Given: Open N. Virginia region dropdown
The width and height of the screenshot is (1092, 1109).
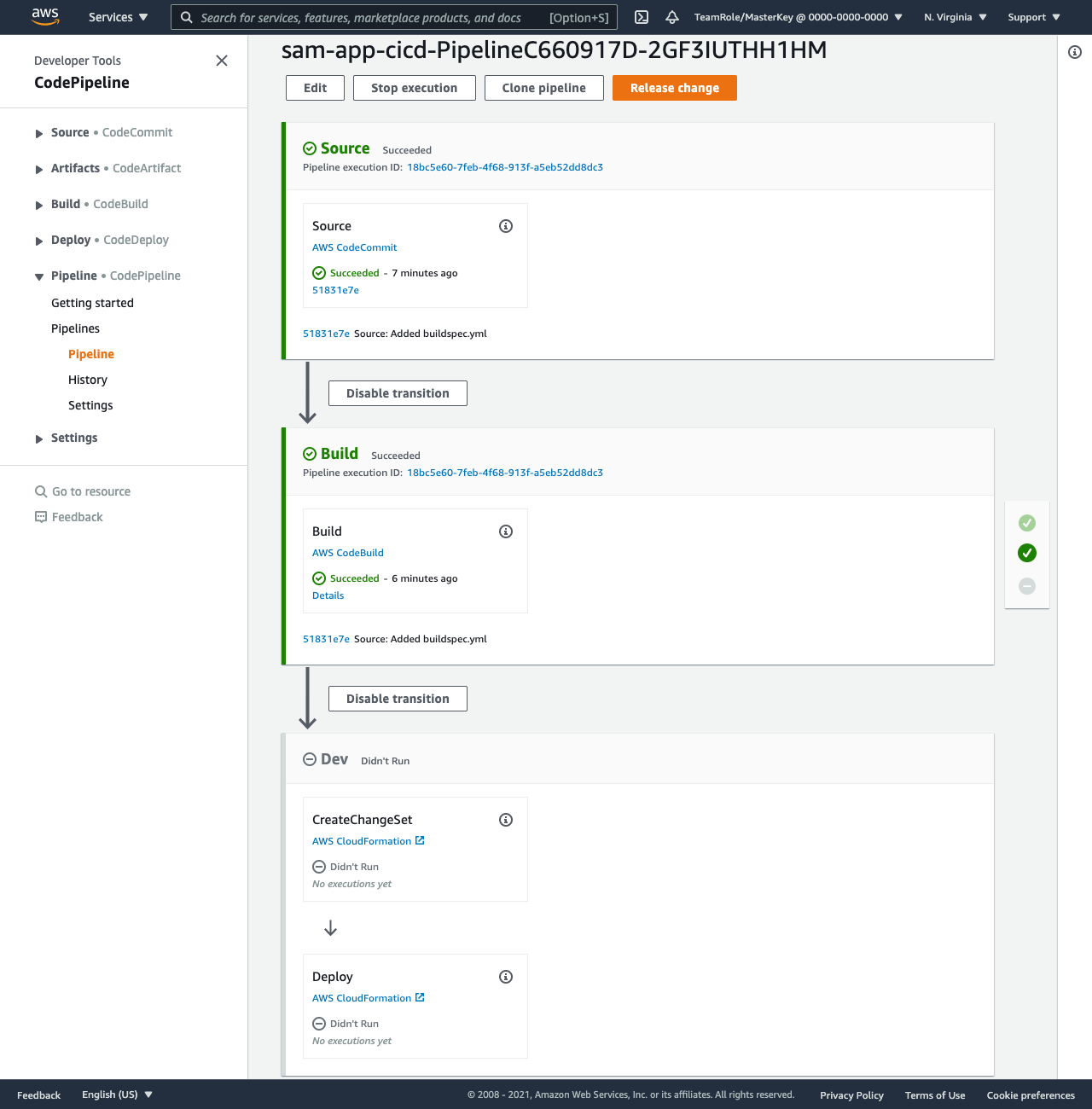Looking at the screenshot, I should tap(955, 17).
